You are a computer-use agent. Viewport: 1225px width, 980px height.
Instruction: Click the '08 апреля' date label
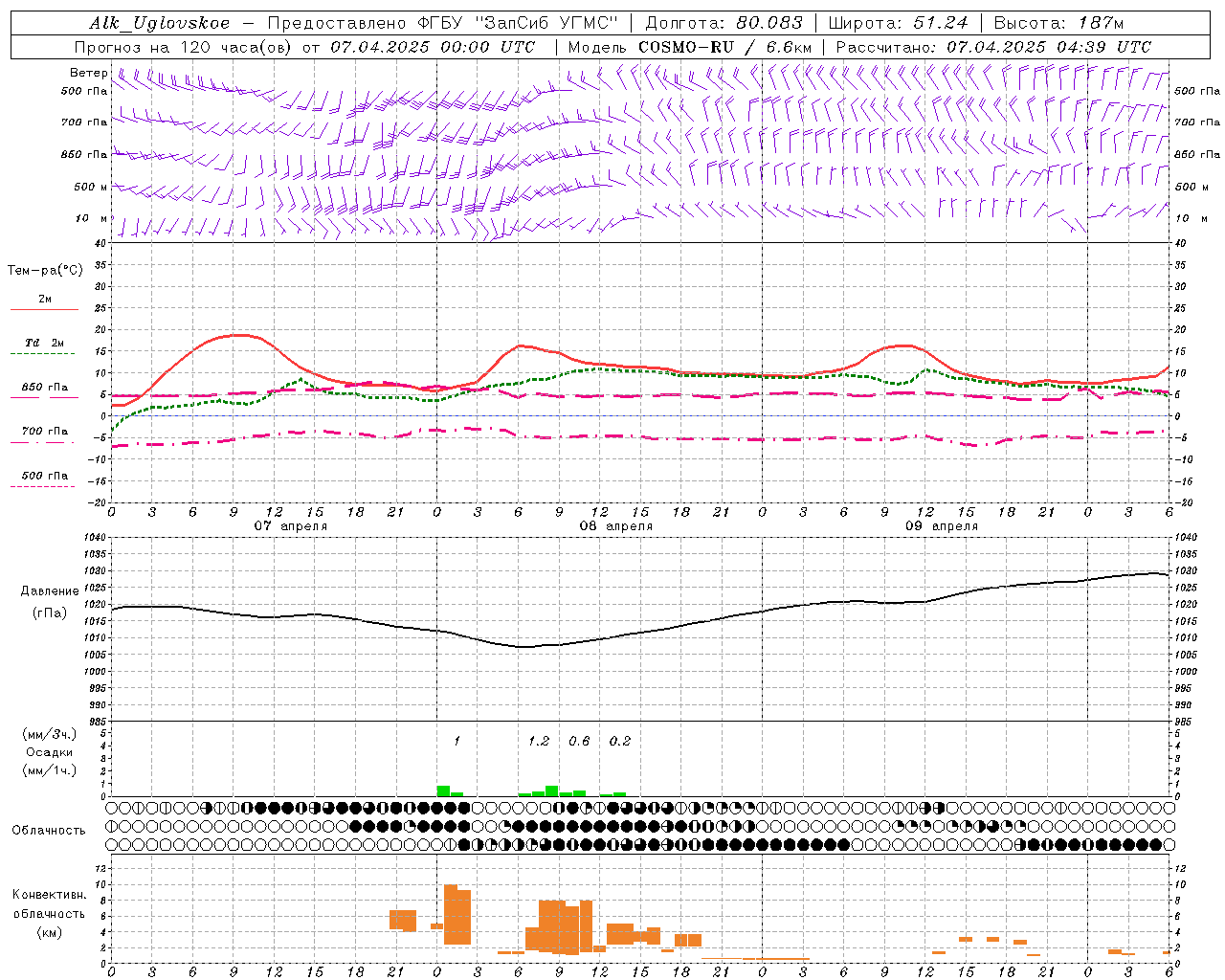pyautogui.click(x=615, y=526)
